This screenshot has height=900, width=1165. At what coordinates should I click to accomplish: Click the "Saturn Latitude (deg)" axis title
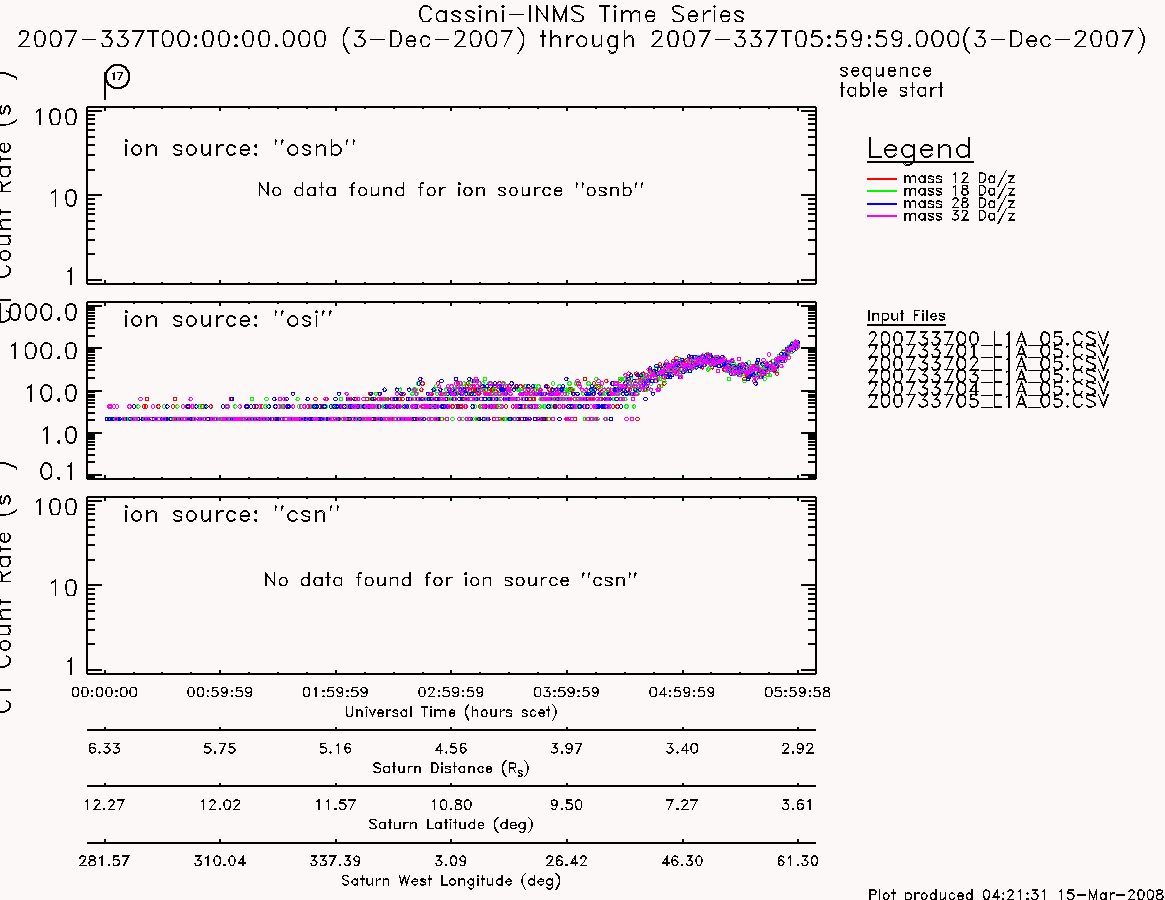click(451, 824)
